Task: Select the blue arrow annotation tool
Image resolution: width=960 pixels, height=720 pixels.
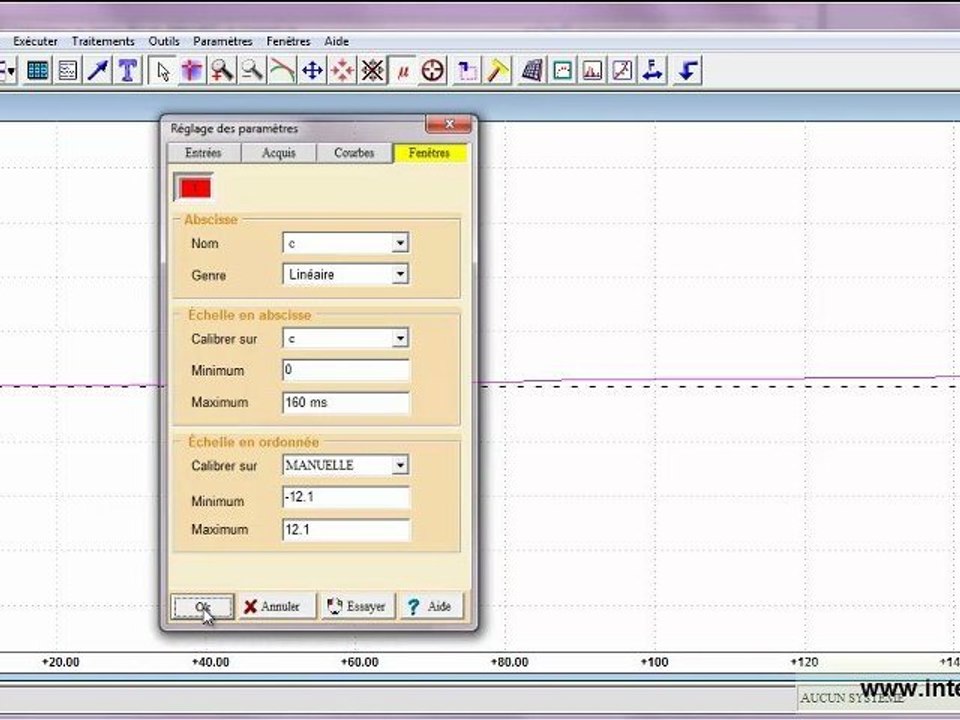Action: (x=98, y=70)
